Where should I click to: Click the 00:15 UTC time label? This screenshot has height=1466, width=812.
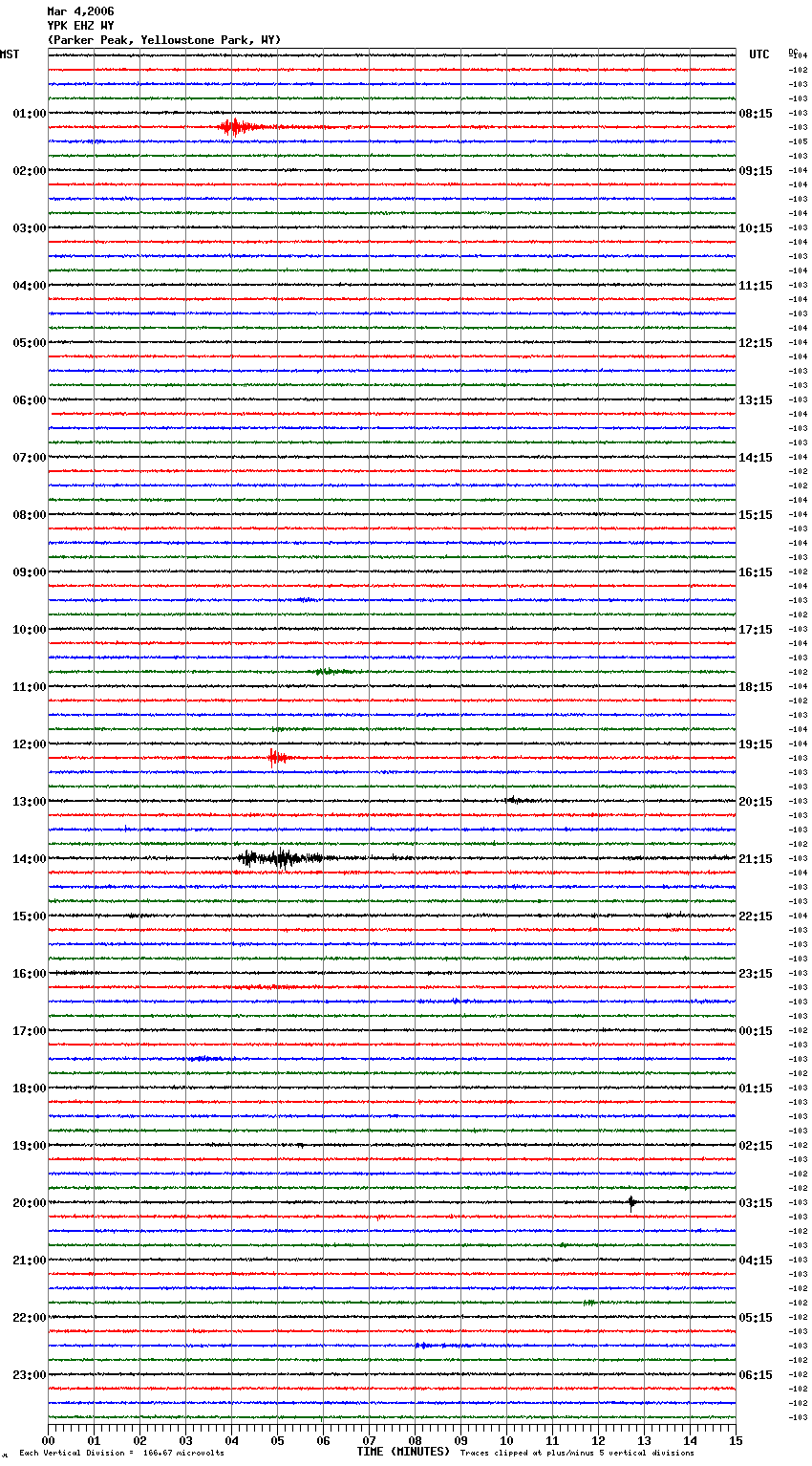756,1031
